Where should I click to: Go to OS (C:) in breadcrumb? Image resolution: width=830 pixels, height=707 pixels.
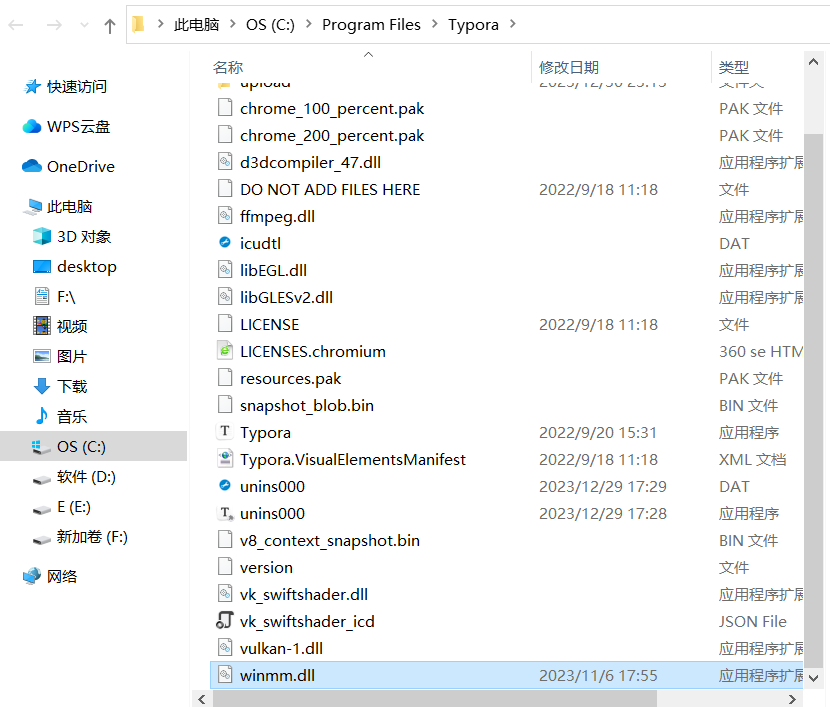(x=270, y=24)
